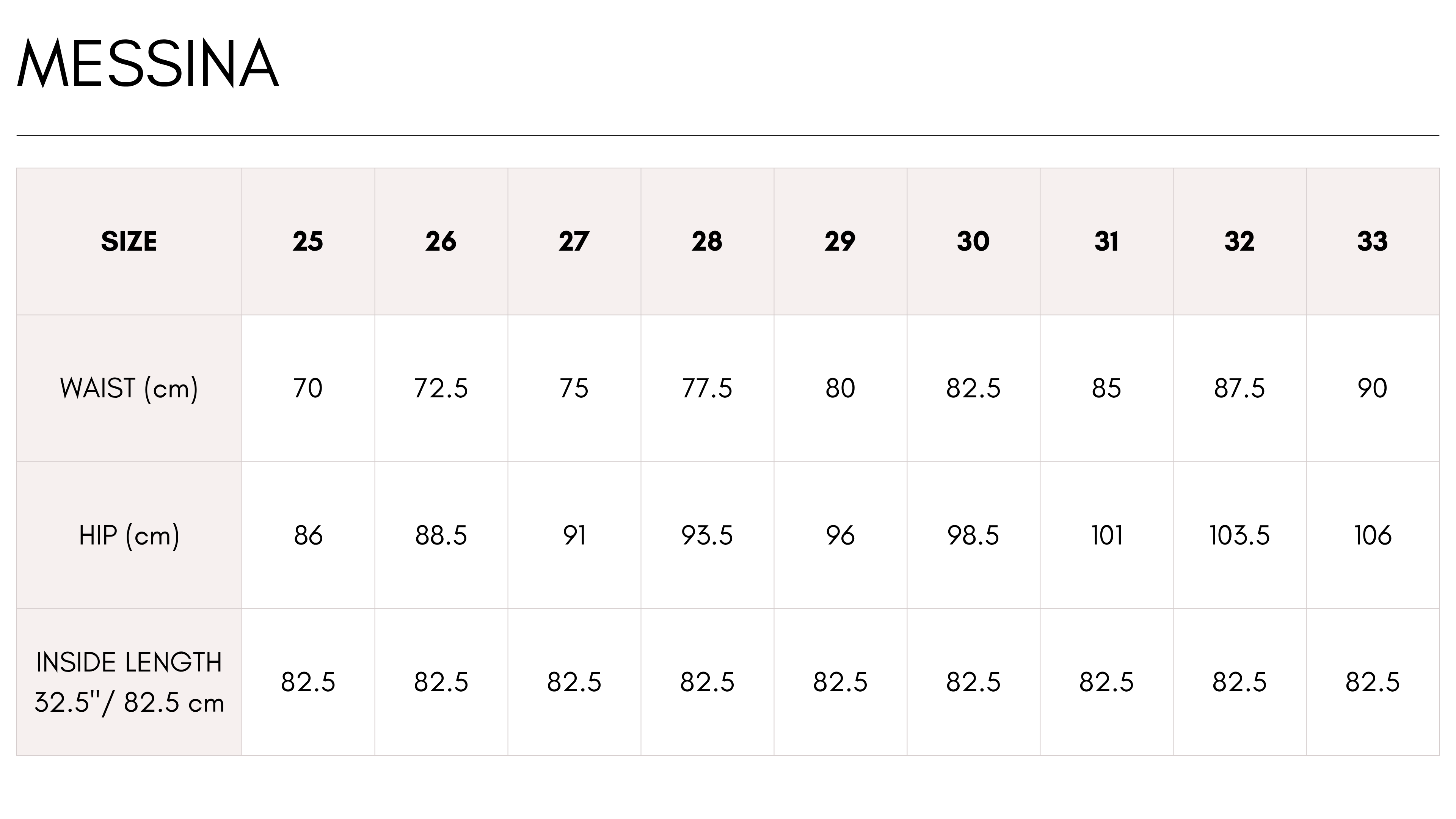Click size 25 column header
The width and height of the screenshot is (1456, 819).
coord(308,242)
